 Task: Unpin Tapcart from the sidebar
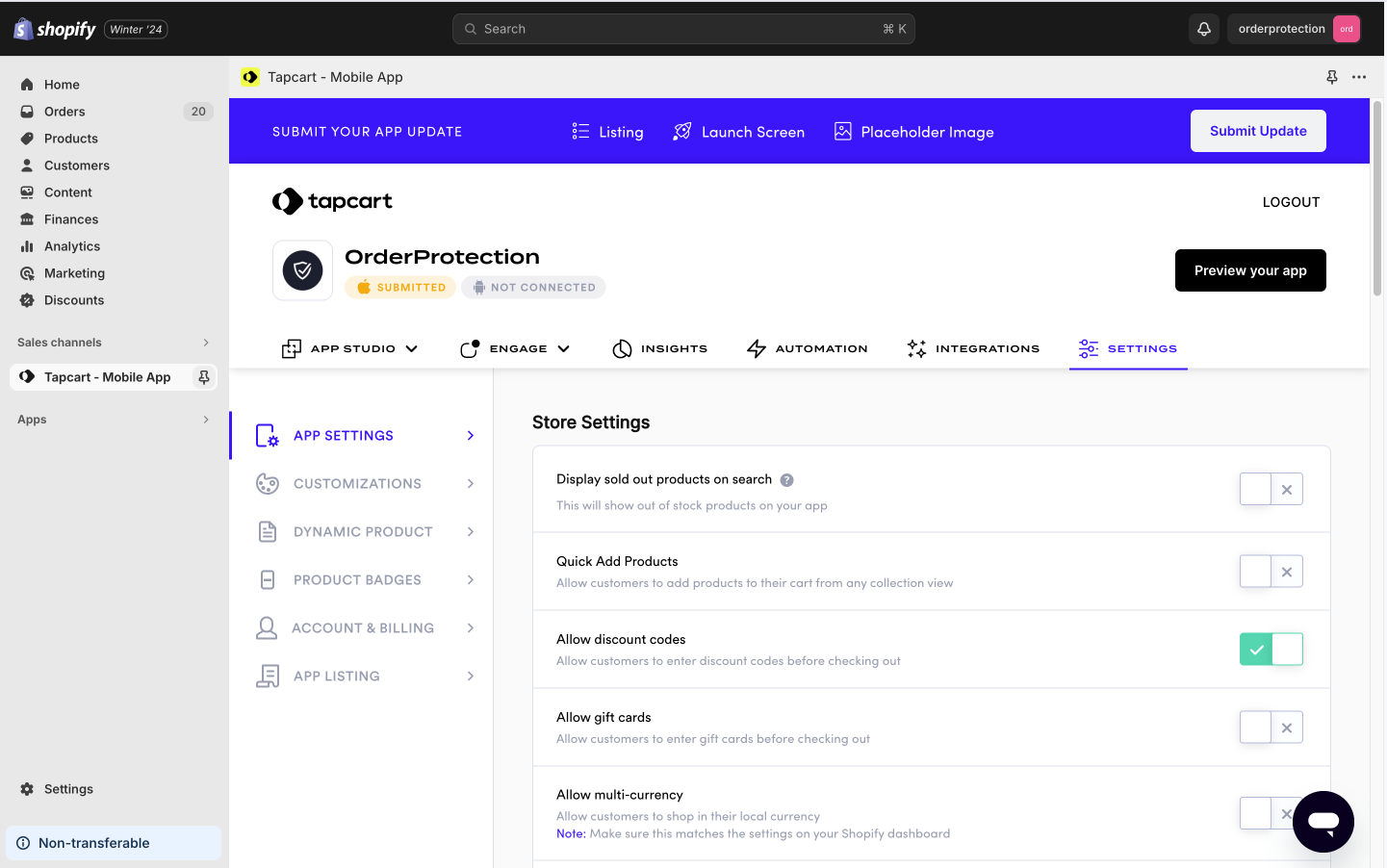click(x=204, y=377)
